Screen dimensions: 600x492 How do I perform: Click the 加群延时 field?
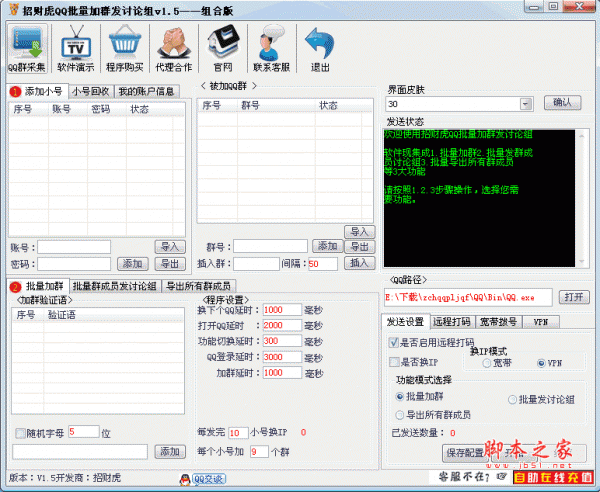(x=282, y=373)
